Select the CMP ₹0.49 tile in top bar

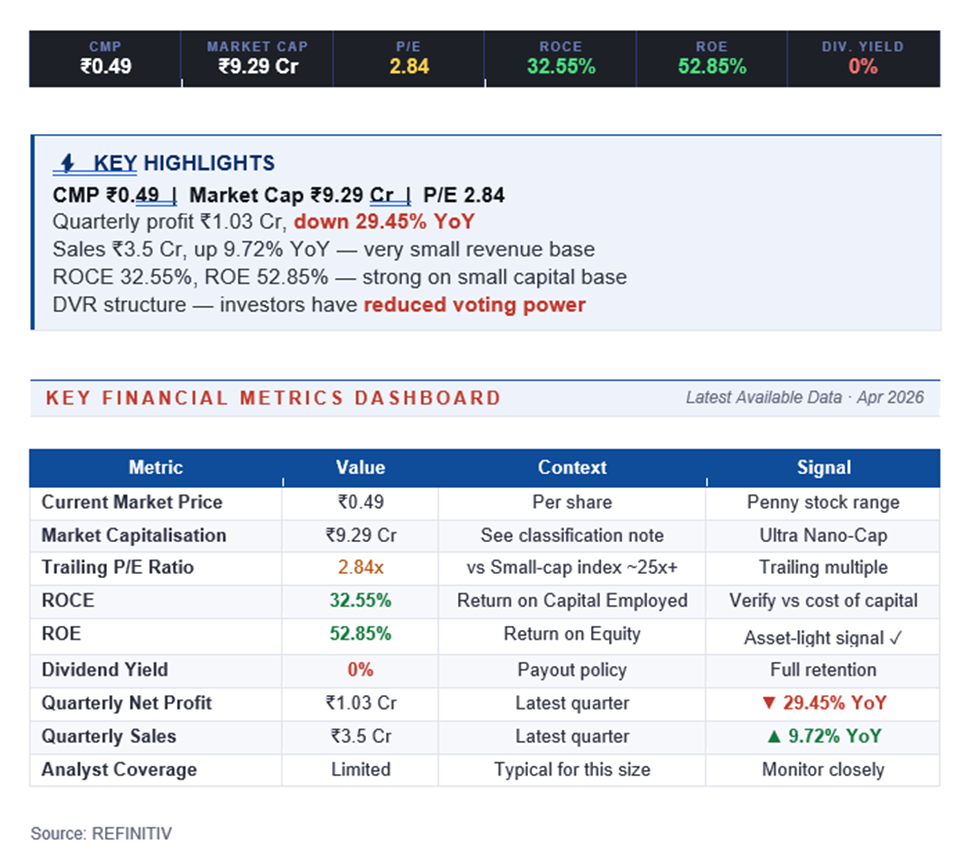(105, 59)
